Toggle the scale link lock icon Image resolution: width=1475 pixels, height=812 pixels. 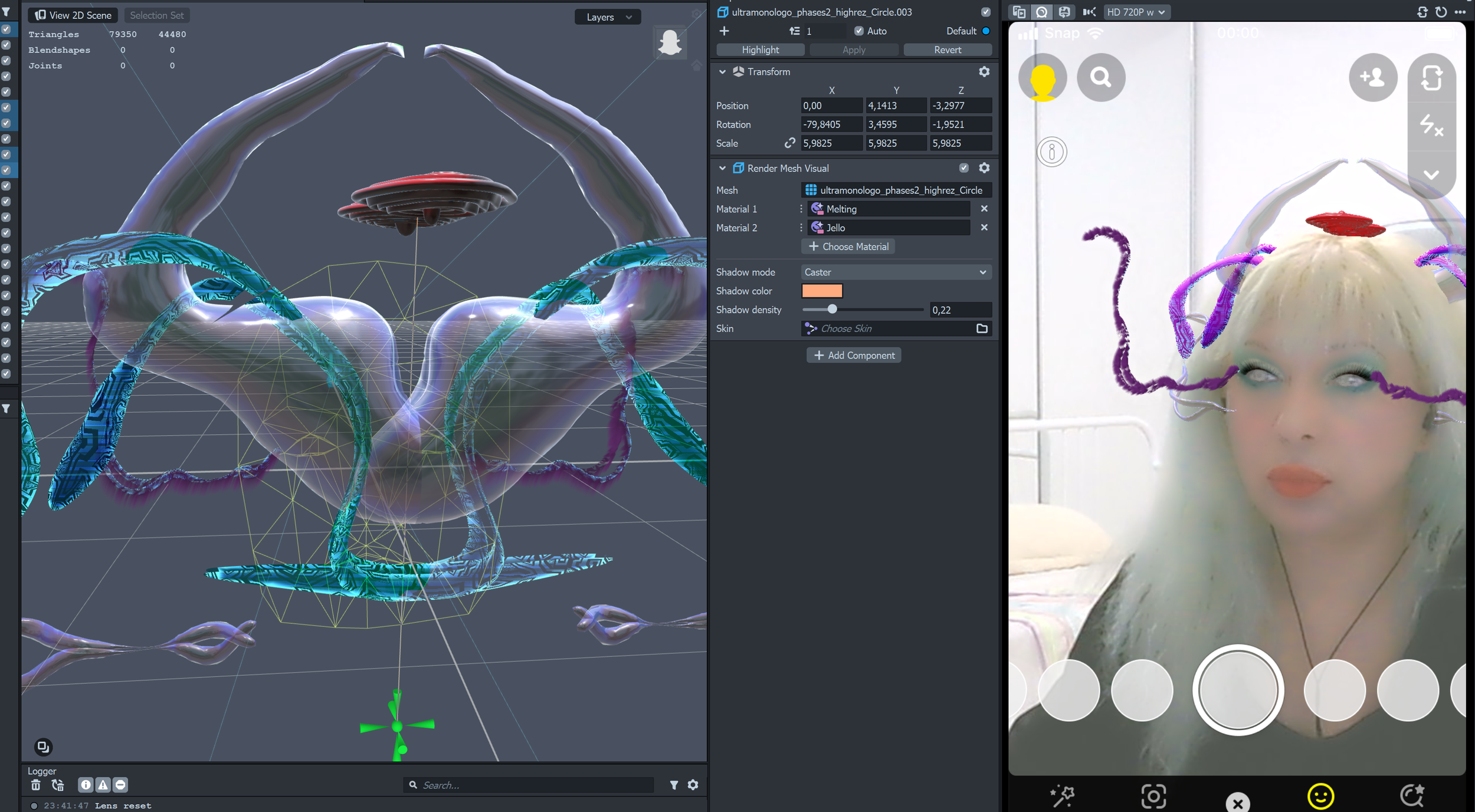tap(789, 143)
